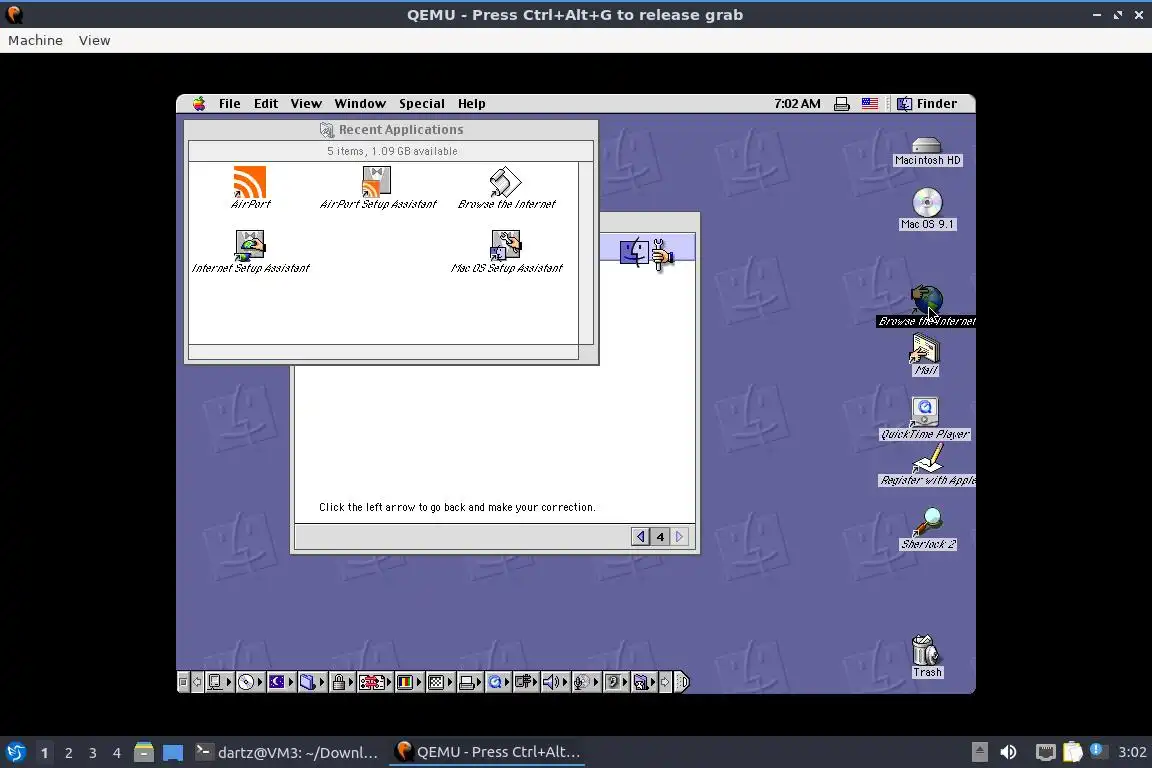Viewport: 1152px width, 768px height.
Task: Click the printer selector control strip module
Action: pyautogui.click(x=467, y=682)
